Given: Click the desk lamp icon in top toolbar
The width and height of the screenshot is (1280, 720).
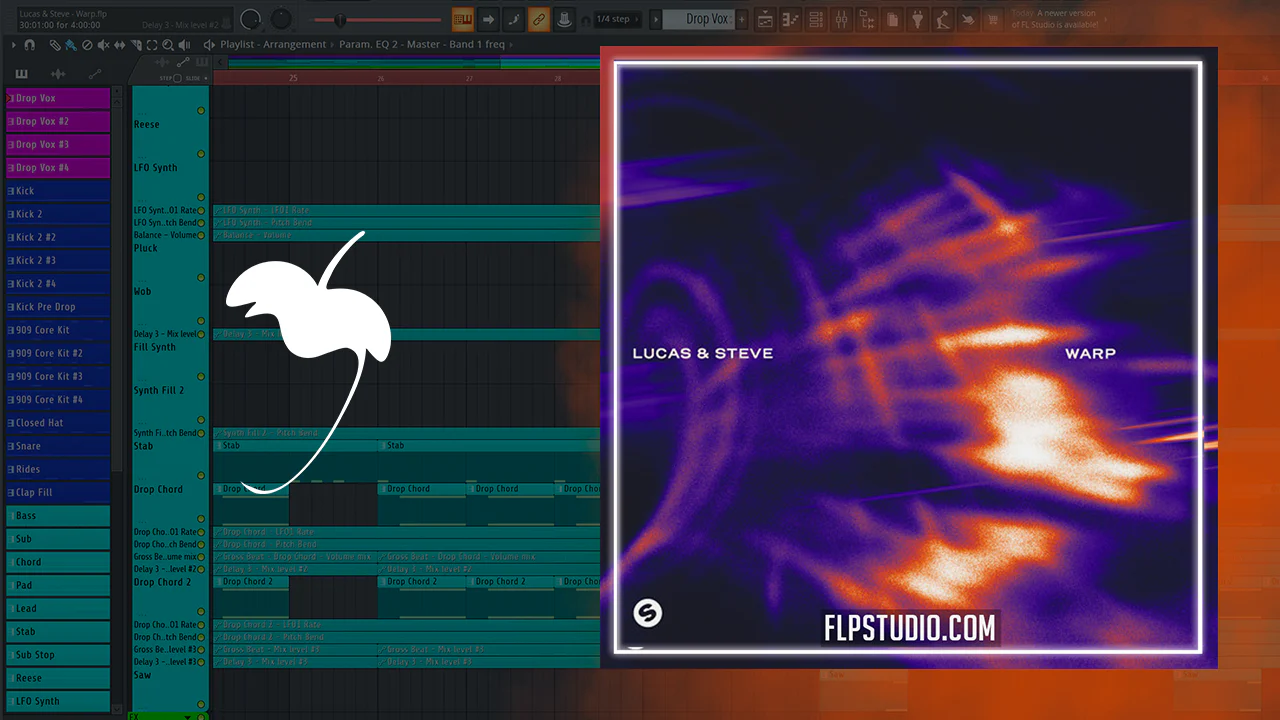Looking at the screenshot, I should [x=942, y=19].
